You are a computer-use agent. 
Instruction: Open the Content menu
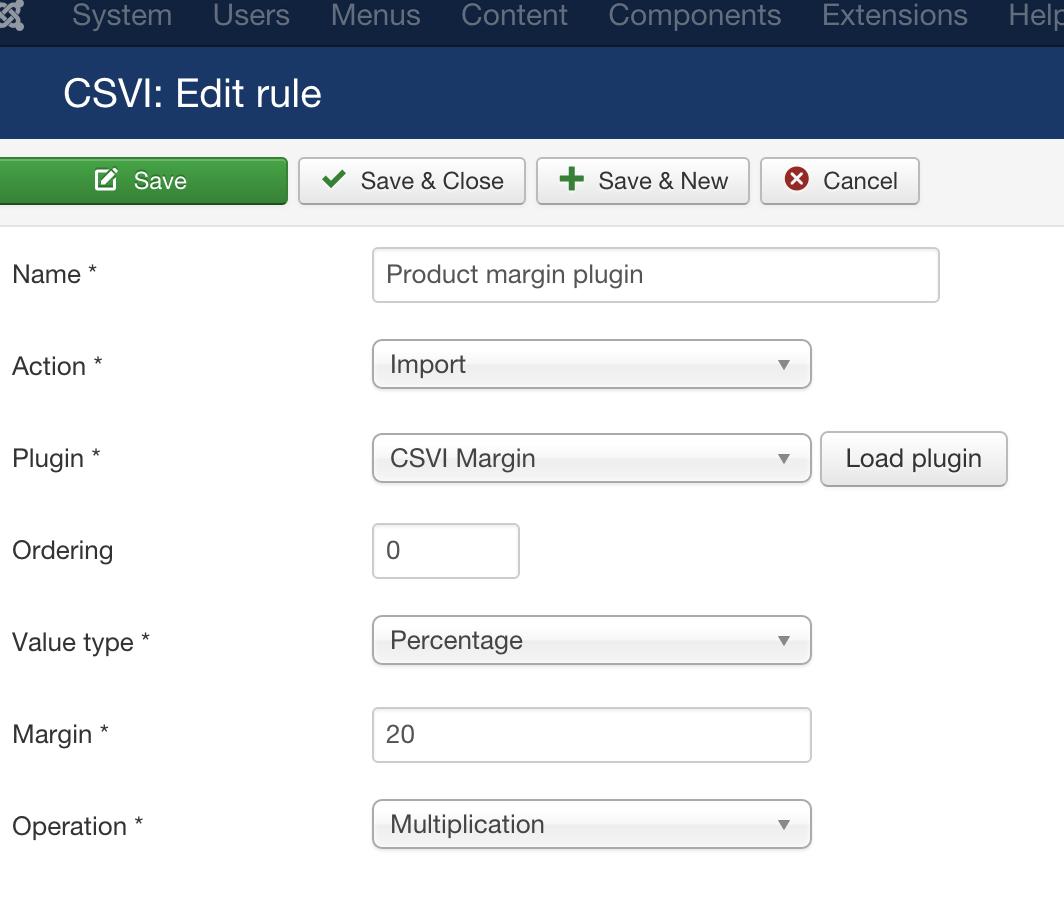[x=514, y=15]
